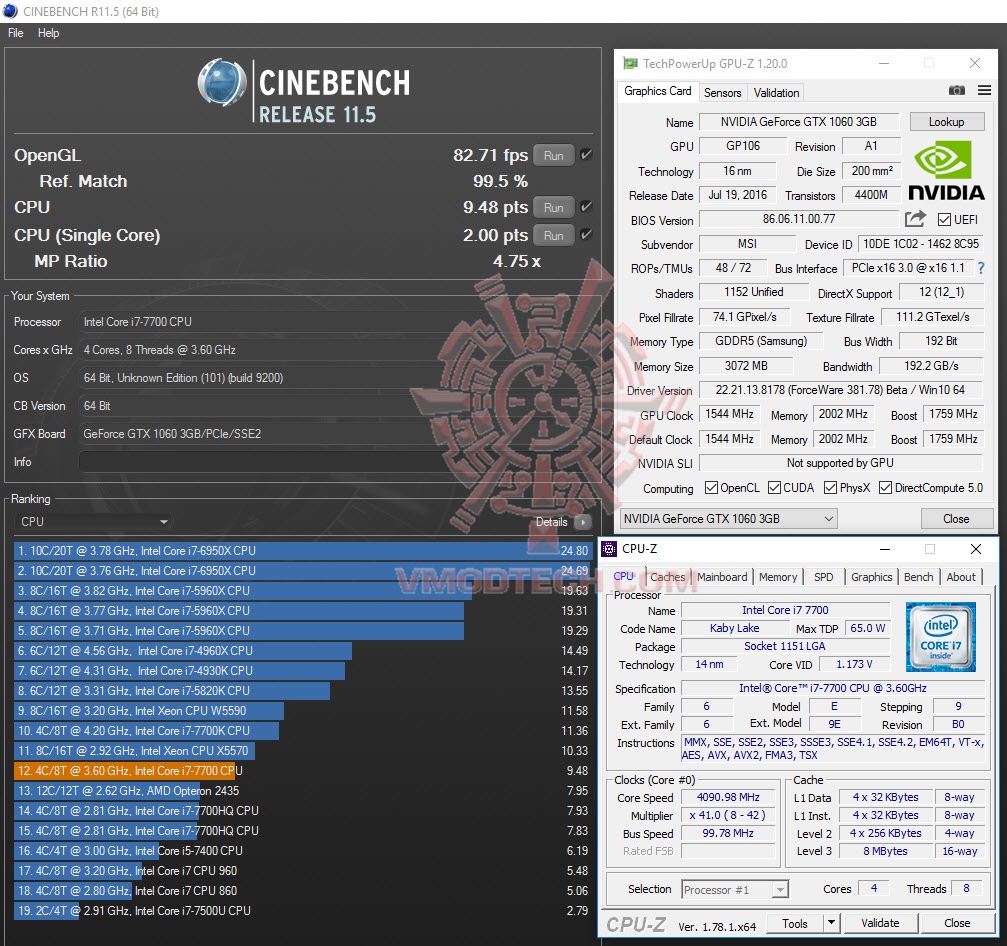Click the Run button for CPU
Screen dimensions: 1007x946
pyautogui.click(x=554, y=207)
